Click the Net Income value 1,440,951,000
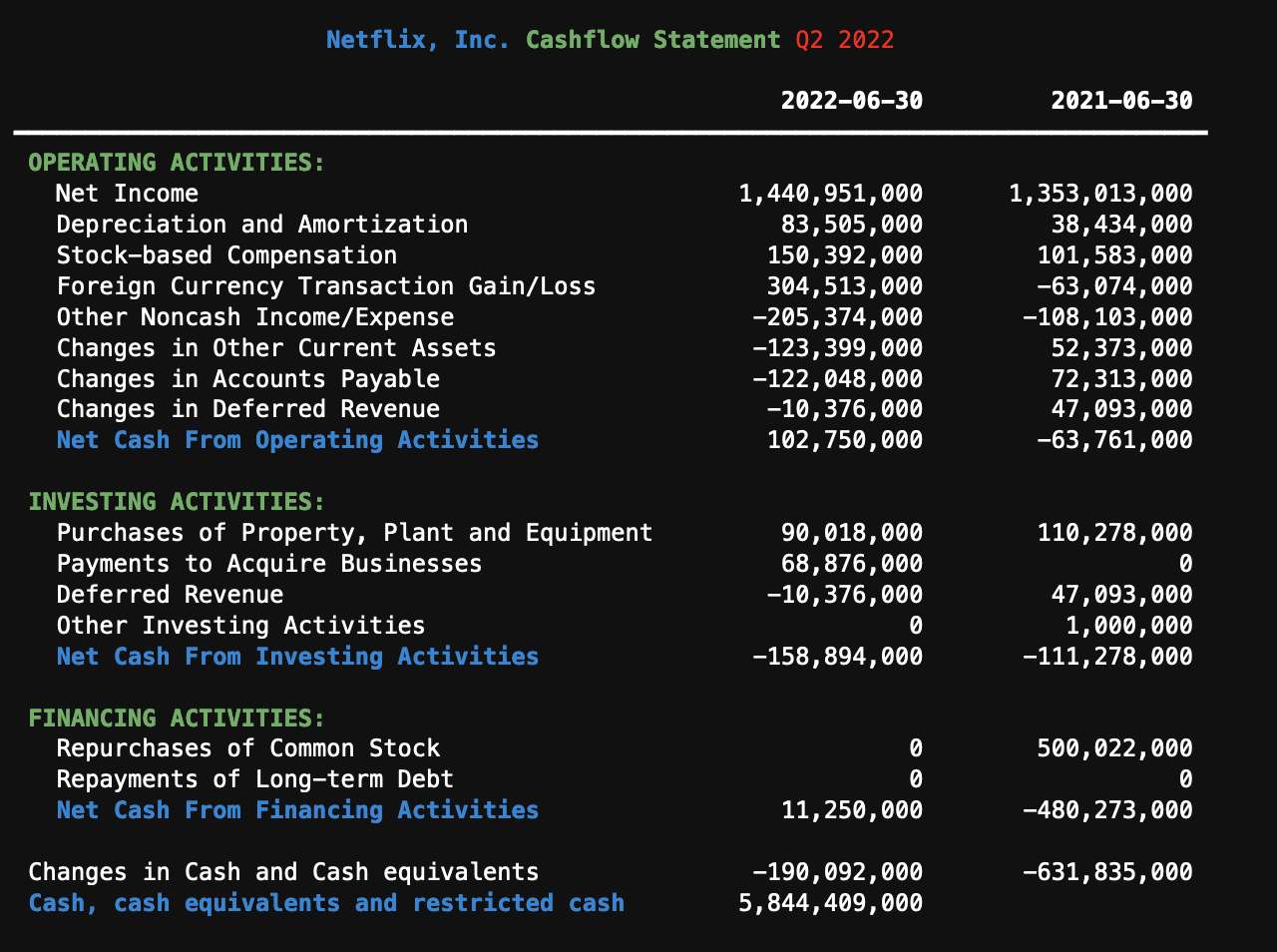The image size is (1277, 952). [830, 194]
